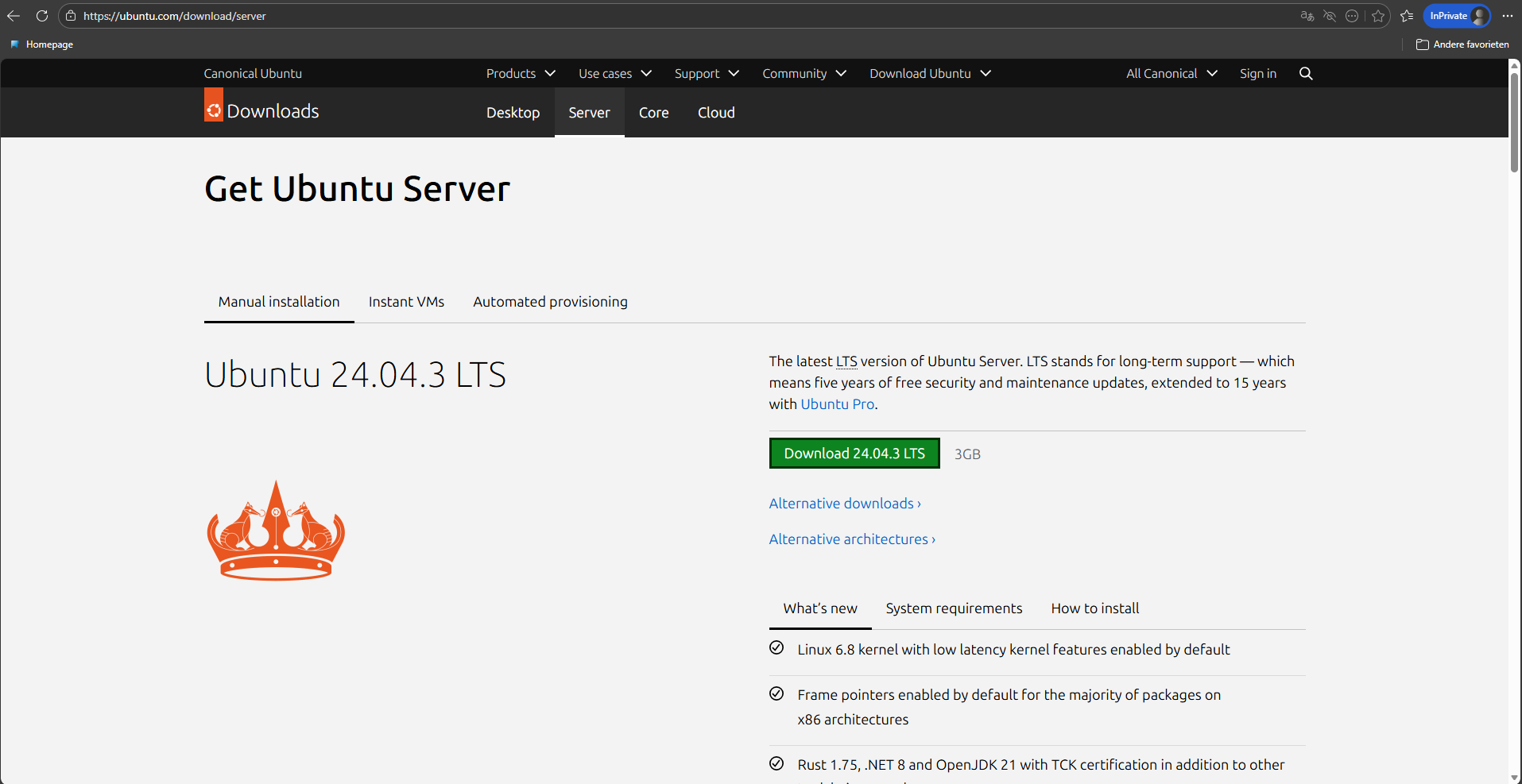Open the translate page icon in address bar
The height and width of the screenshot is (784, 1522).
[x=1307, y=16]
